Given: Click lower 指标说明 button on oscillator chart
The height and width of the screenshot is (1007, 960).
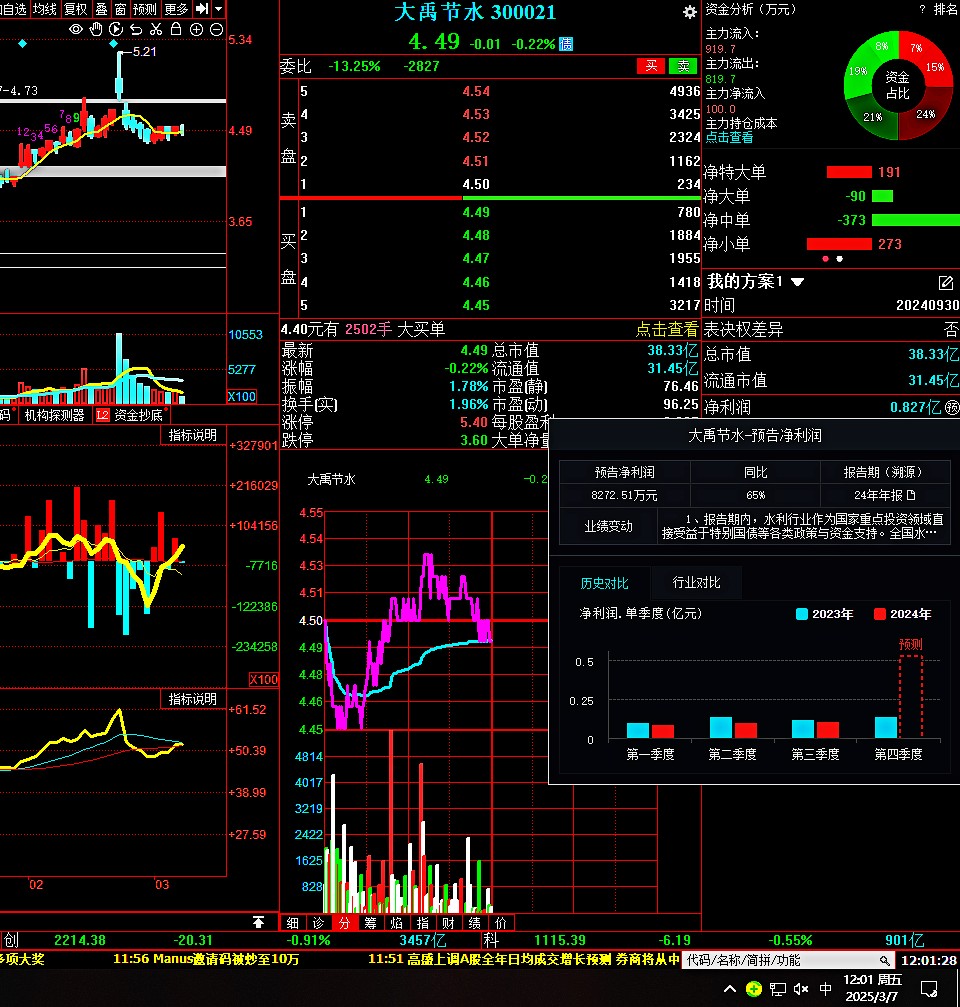Looking at the screenshot, I should click(193, 699).
